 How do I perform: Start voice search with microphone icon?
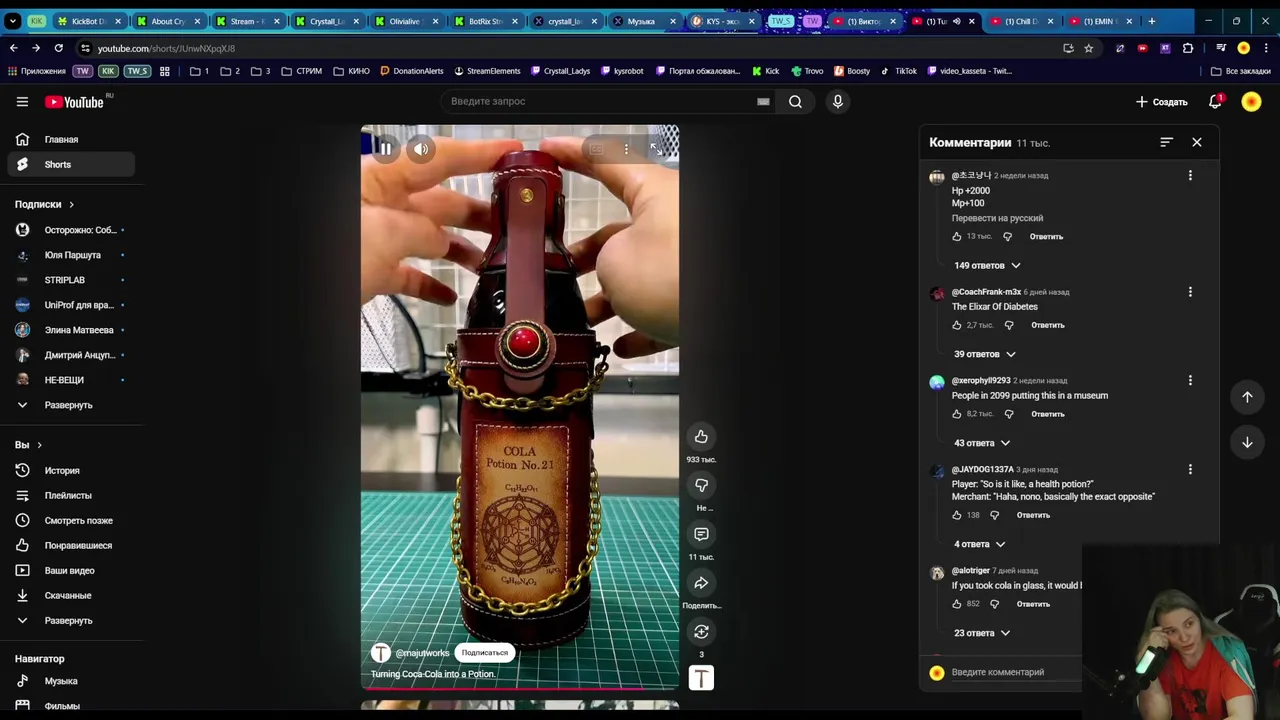click(x=838, y=101)
